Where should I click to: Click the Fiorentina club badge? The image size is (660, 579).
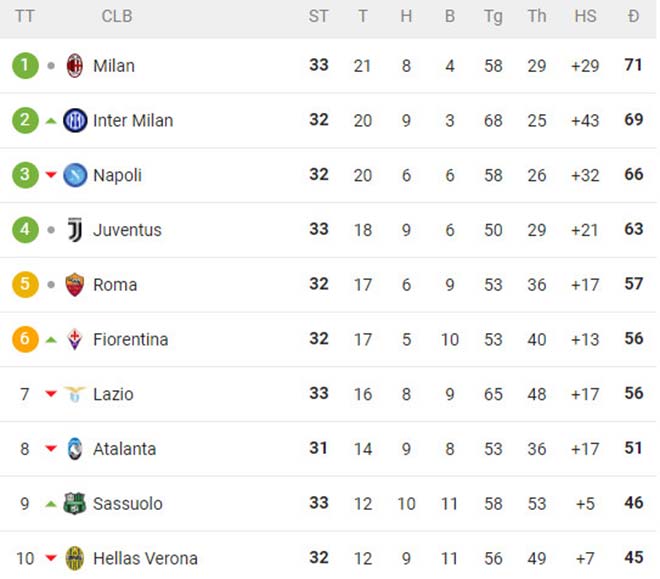[75, 340]
